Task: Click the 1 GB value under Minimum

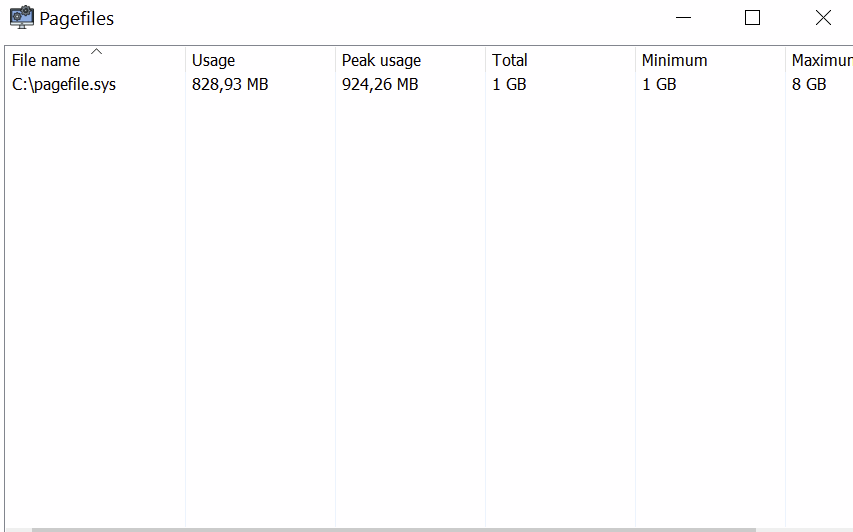Action: 659,85
